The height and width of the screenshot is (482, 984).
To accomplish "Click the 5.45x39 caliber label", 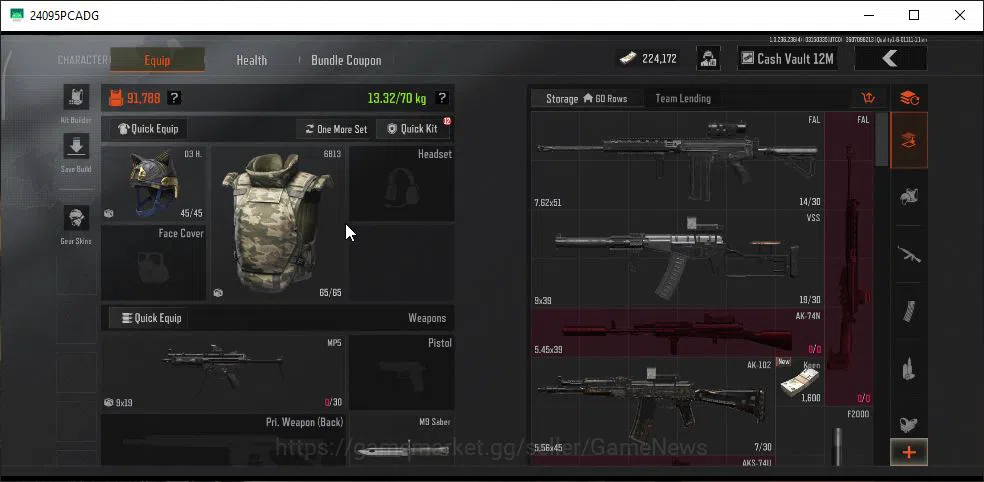I will (548, 349).
